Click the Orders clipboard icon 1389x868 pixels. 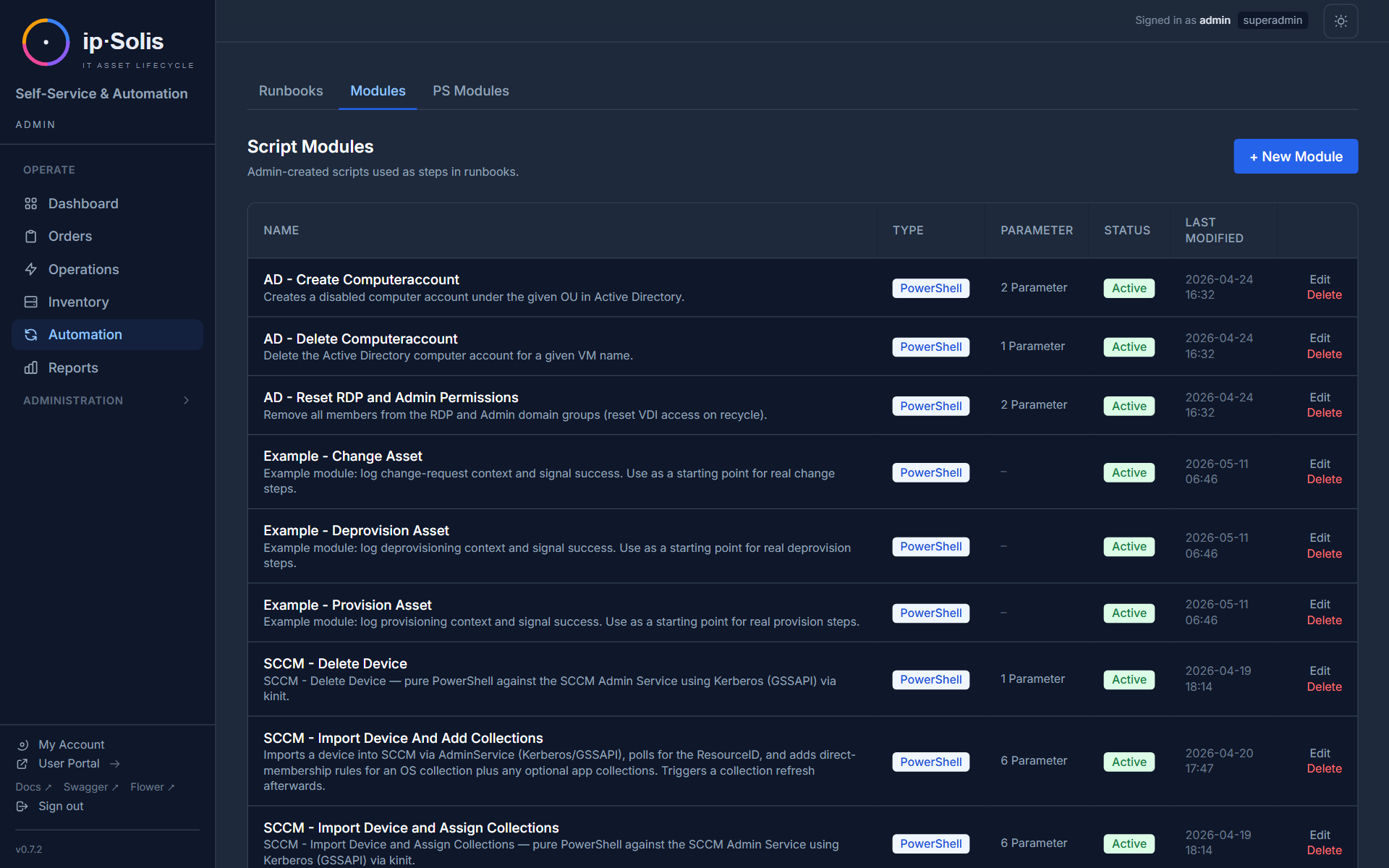click(30, 237)
